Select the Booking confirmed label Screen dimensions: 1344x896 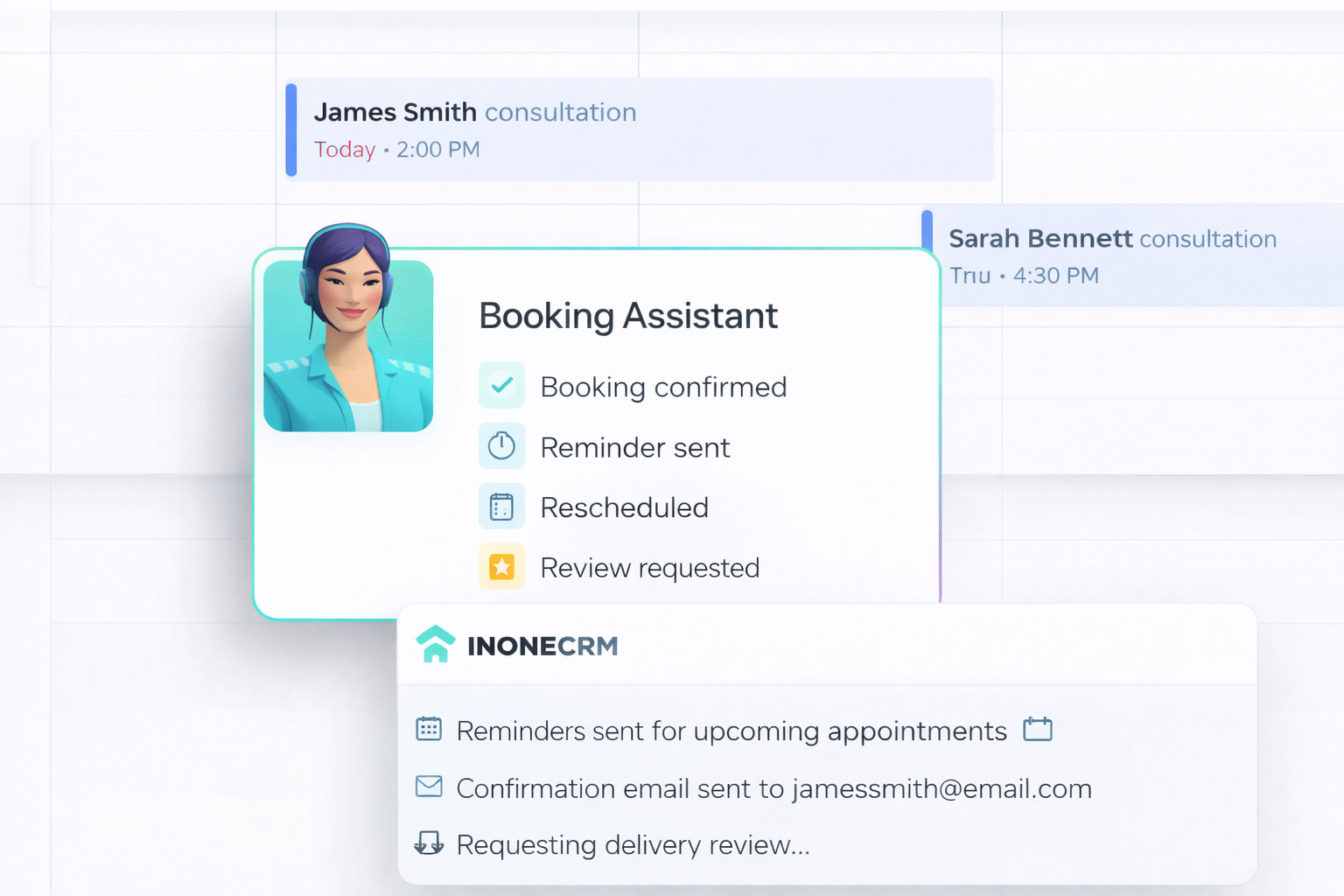point(663,387)
